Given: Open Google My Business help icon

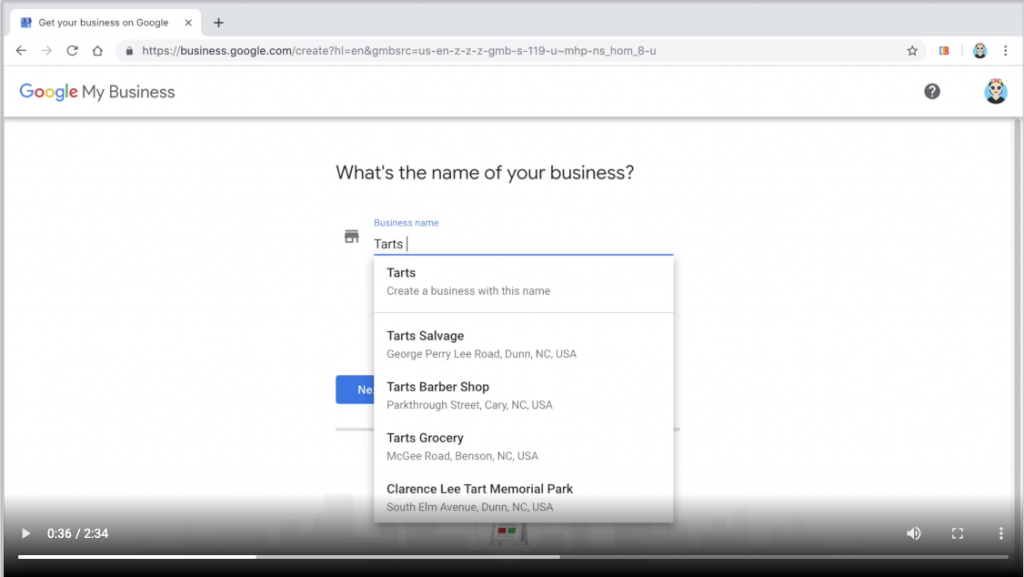Looking at the screenshot, I should pyautogui.click(x=932, y=91).
